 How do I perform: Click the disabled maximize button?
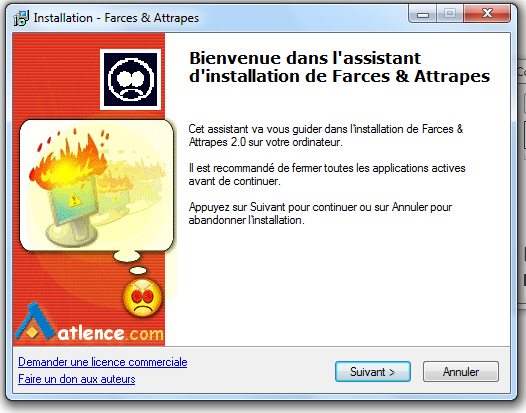pyautogui.click(x=450, y=14)
